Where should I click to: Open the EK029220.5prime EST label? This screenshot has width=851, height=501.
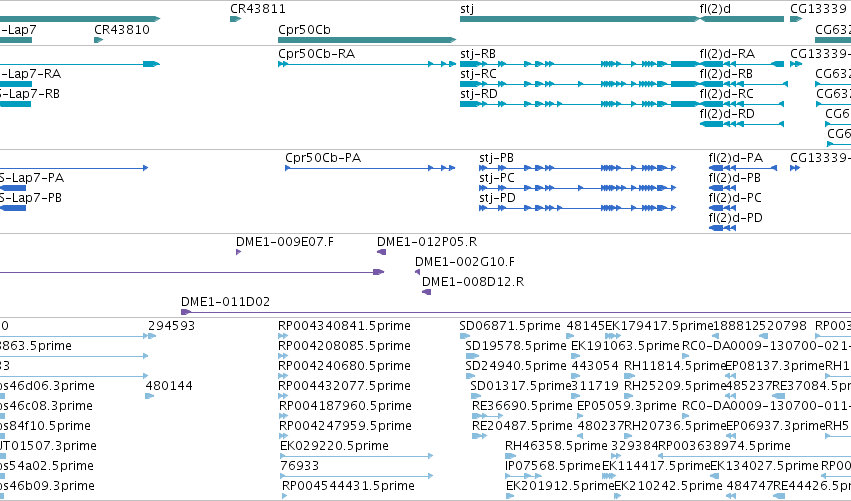point(334,446)
